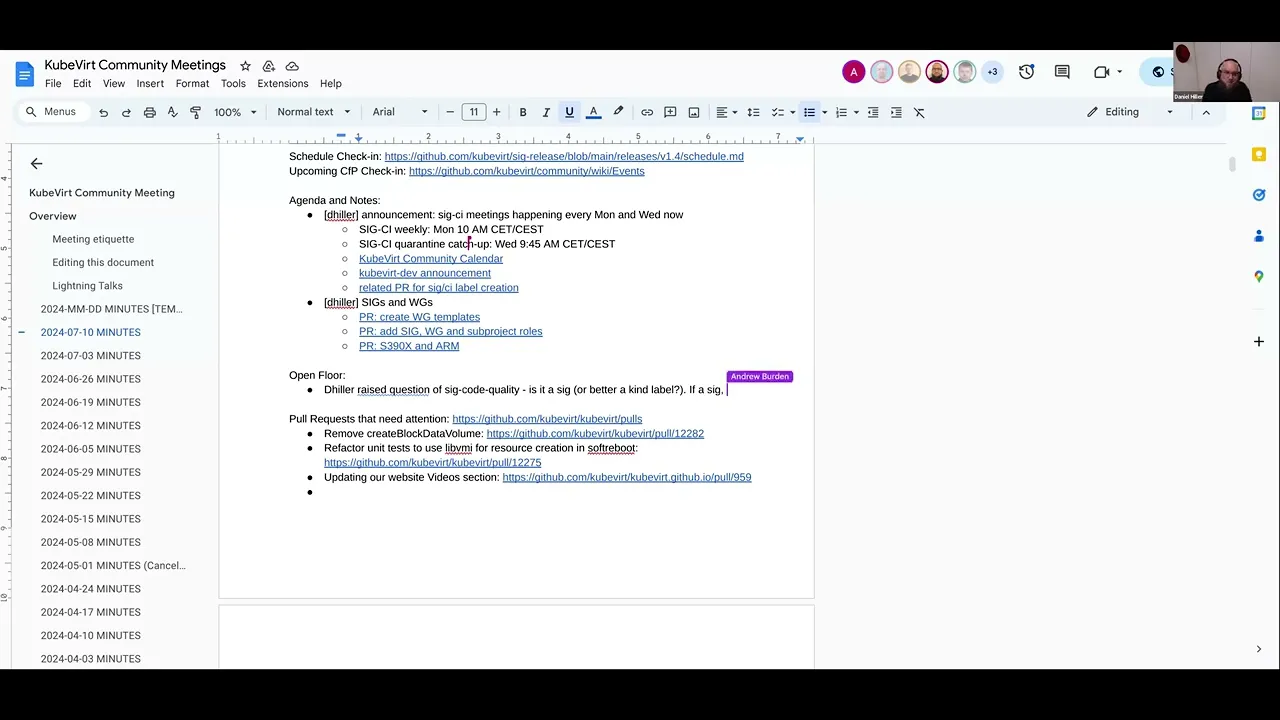Screen dimensions: 1280x720
Task: Click the move to folder icon
Action: point(268,66)
